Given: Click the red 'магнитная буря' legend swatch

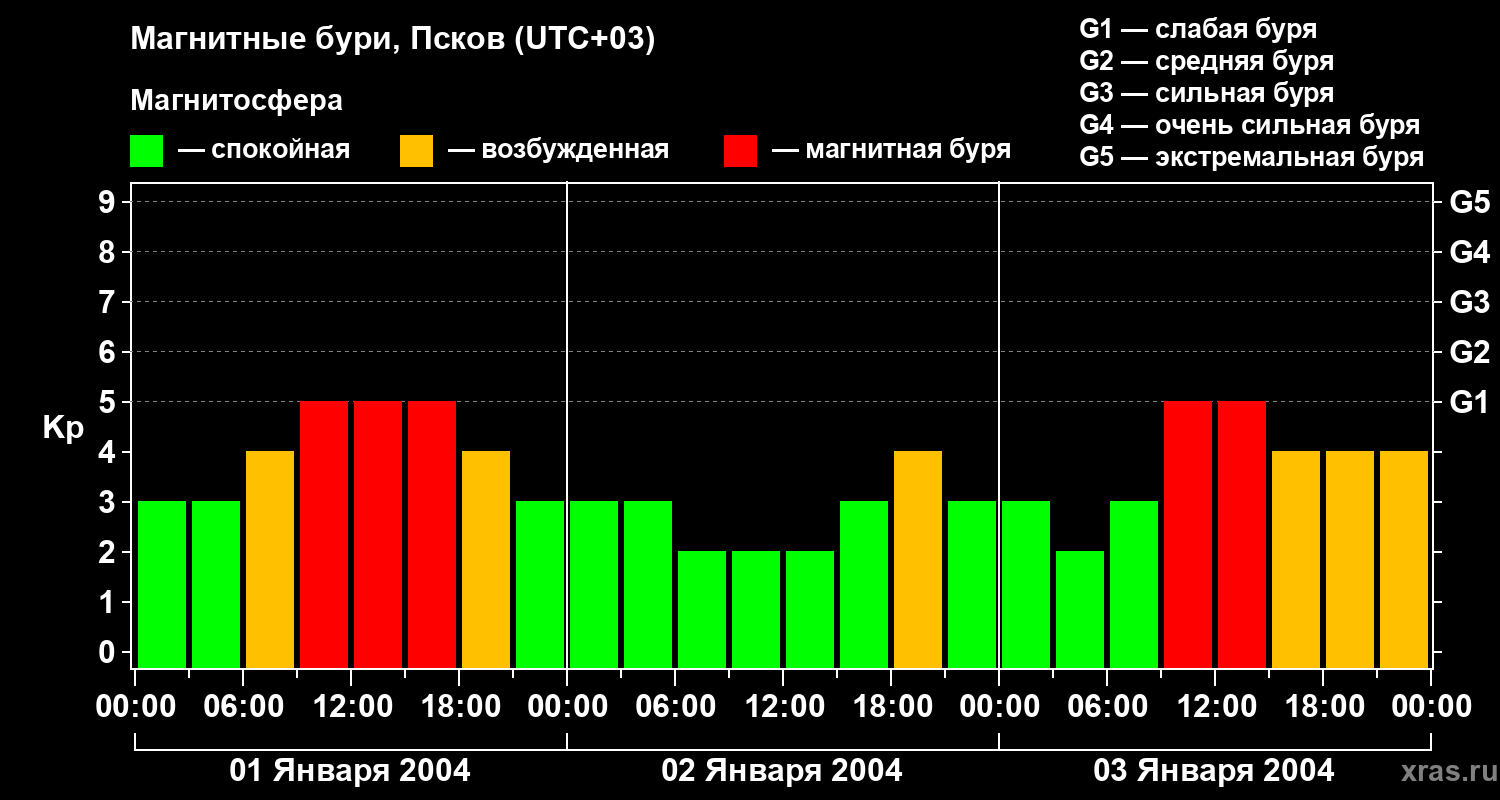Looking at the screenshot, I should [740, 151].
